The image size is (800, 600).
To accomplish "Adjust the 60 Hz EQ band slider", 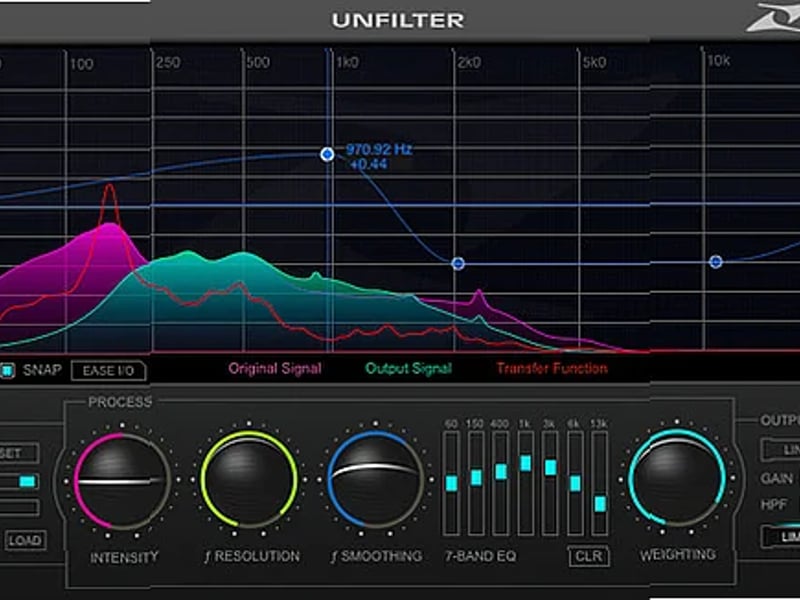I will 450,484.
